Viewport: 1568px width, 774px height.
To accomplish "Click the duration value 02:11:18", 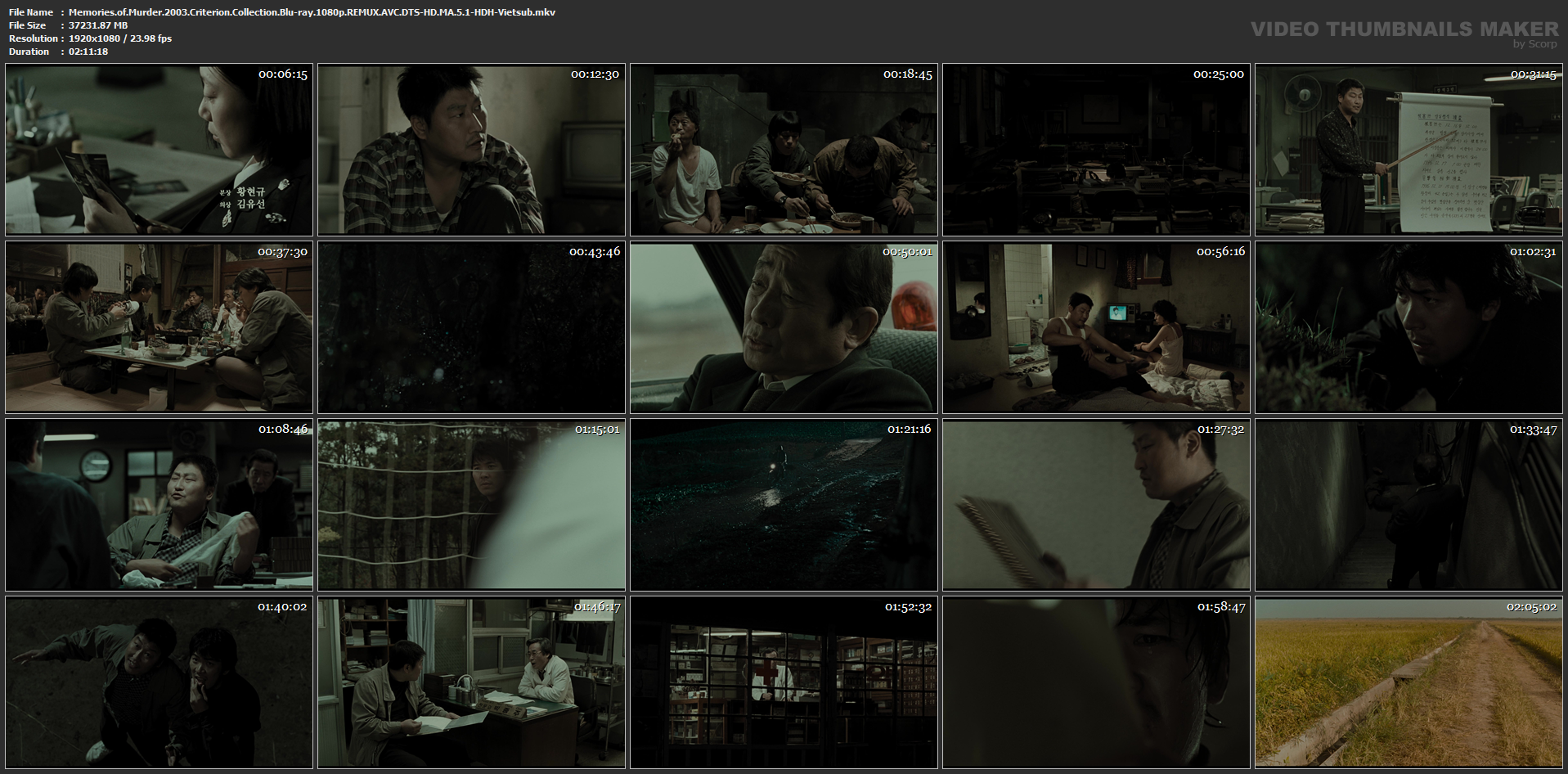I will [88, 52].
